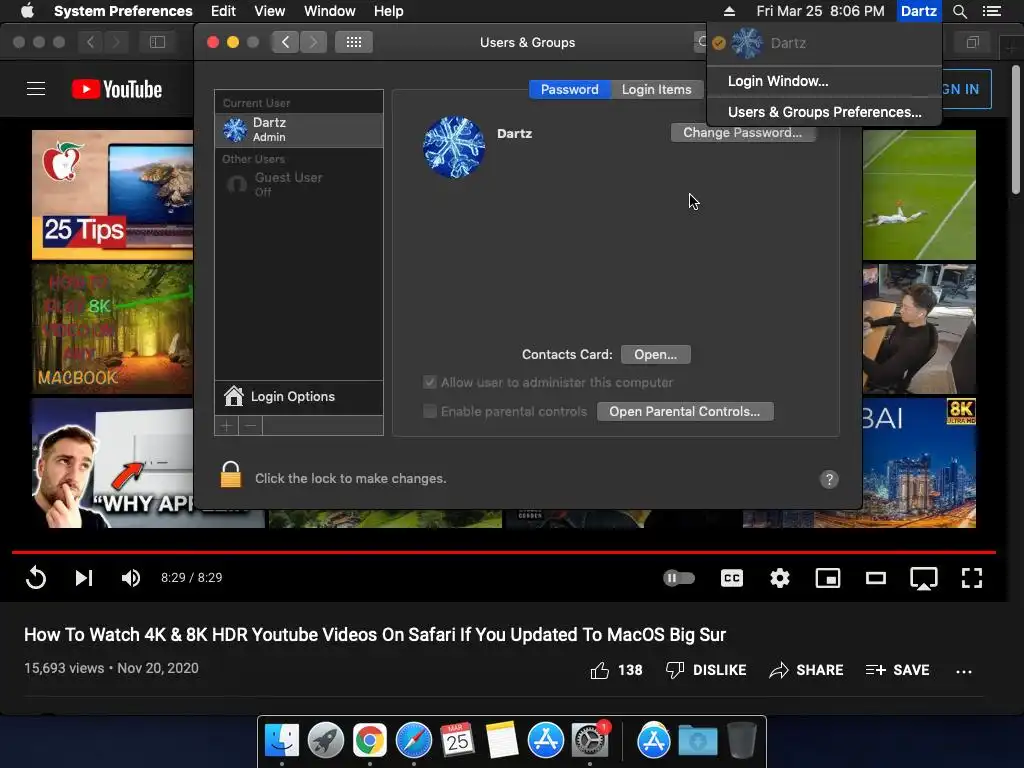Enable miniplayer mode

pyautogui.click(x=827, y=578)
